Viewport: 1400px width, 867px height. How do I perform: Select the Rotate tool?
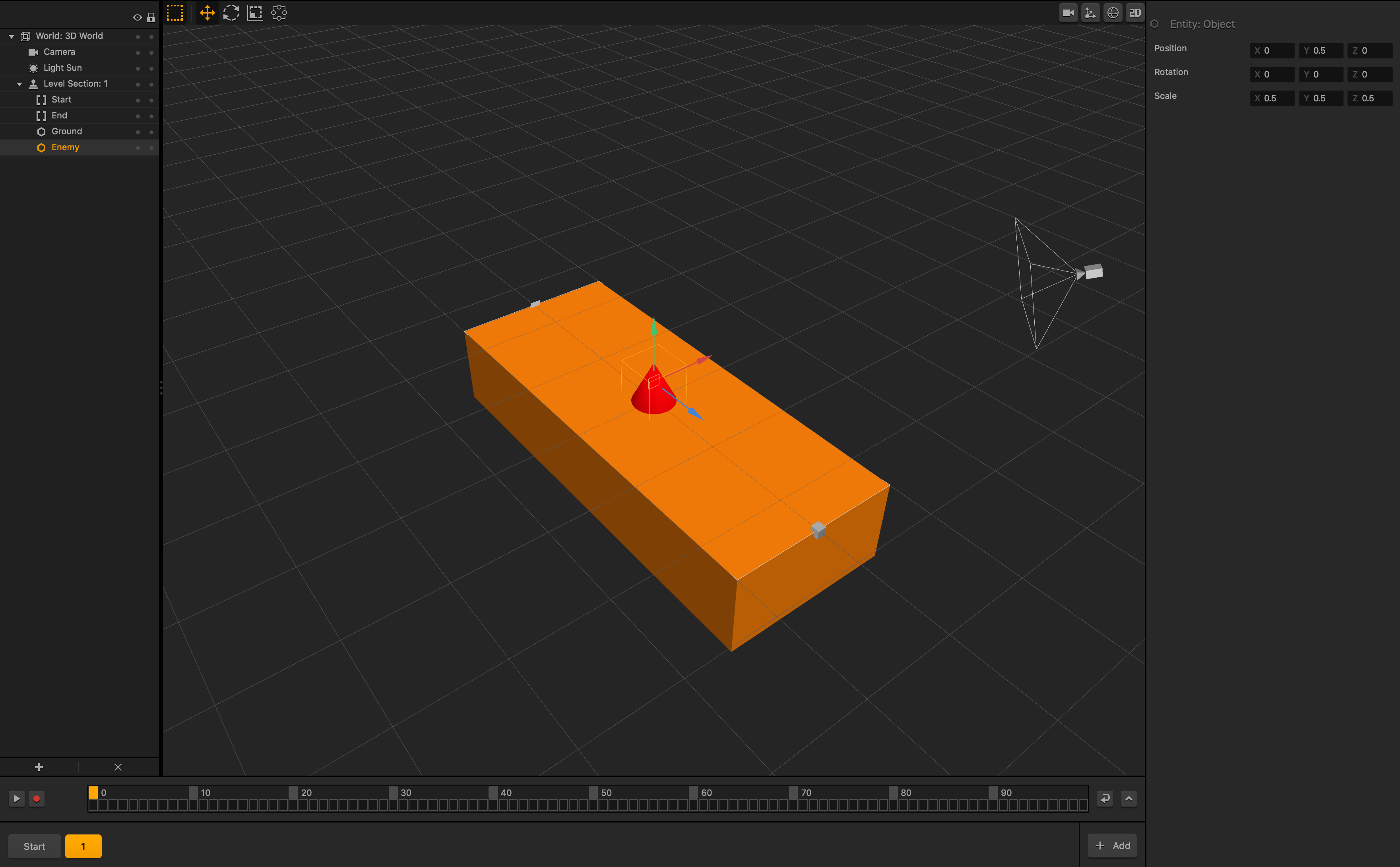(231, 13)
